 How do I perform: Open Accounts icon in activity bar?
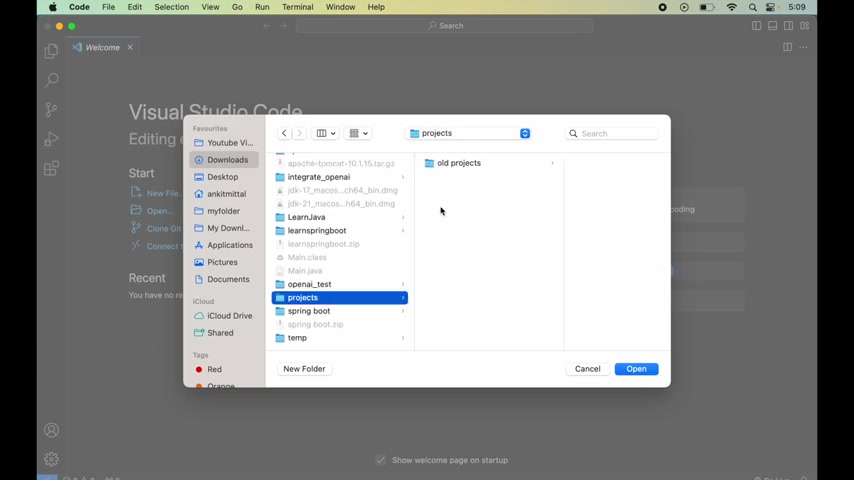point(51,430)
